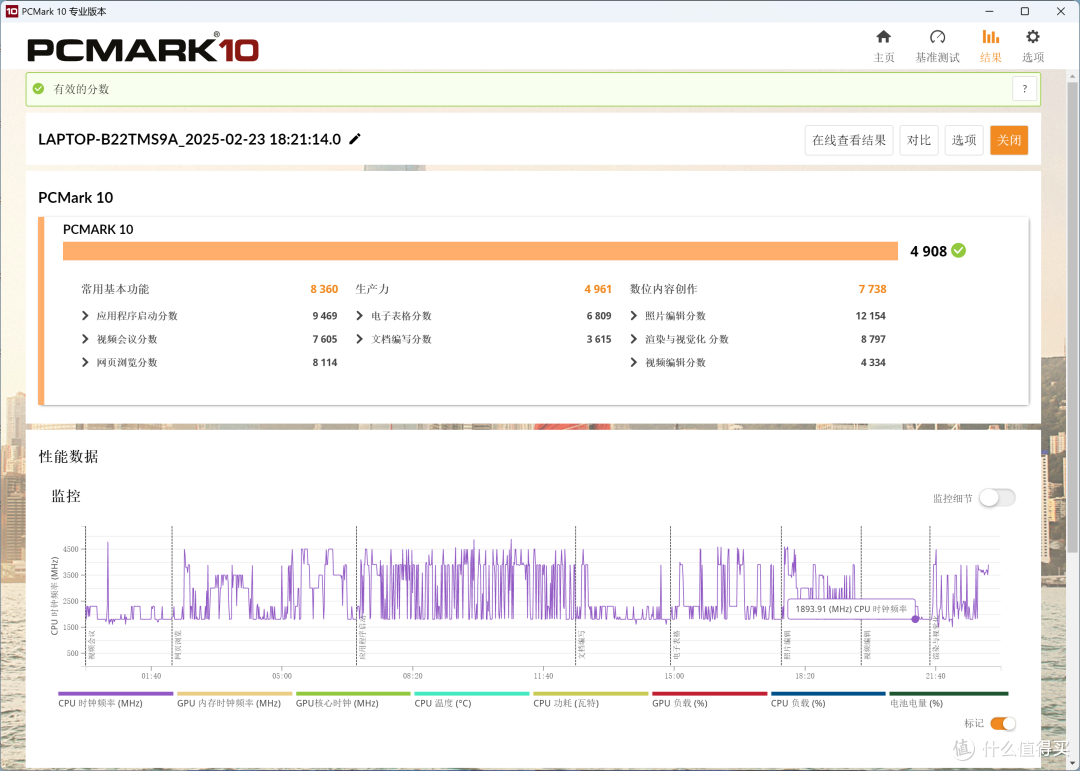
Task: Select CPU 温度 (°C) legend
Action: (x=471, y=700)
